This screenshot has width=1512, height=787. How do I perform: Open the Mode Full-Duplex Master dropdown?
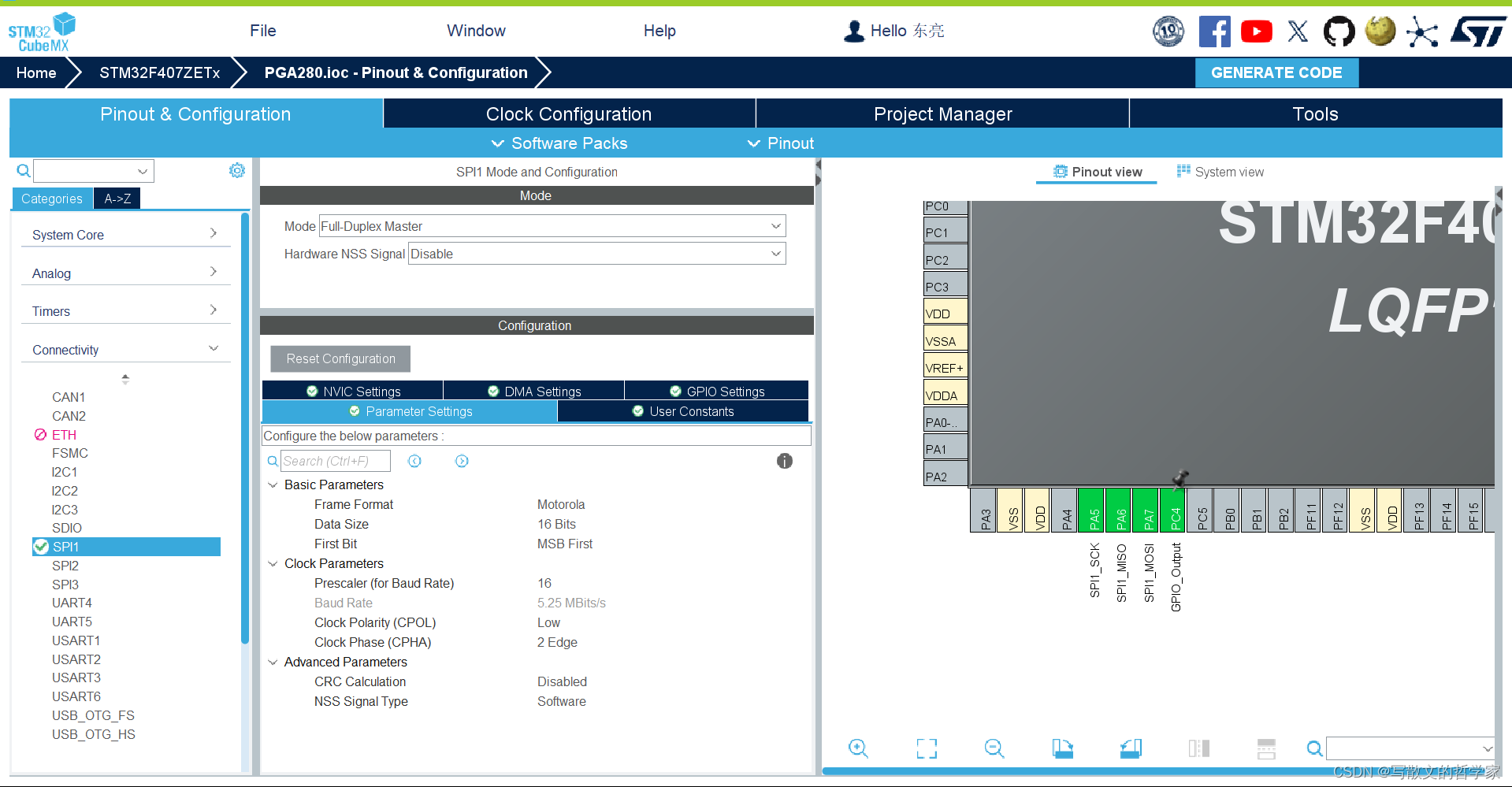tap(552, 226)
